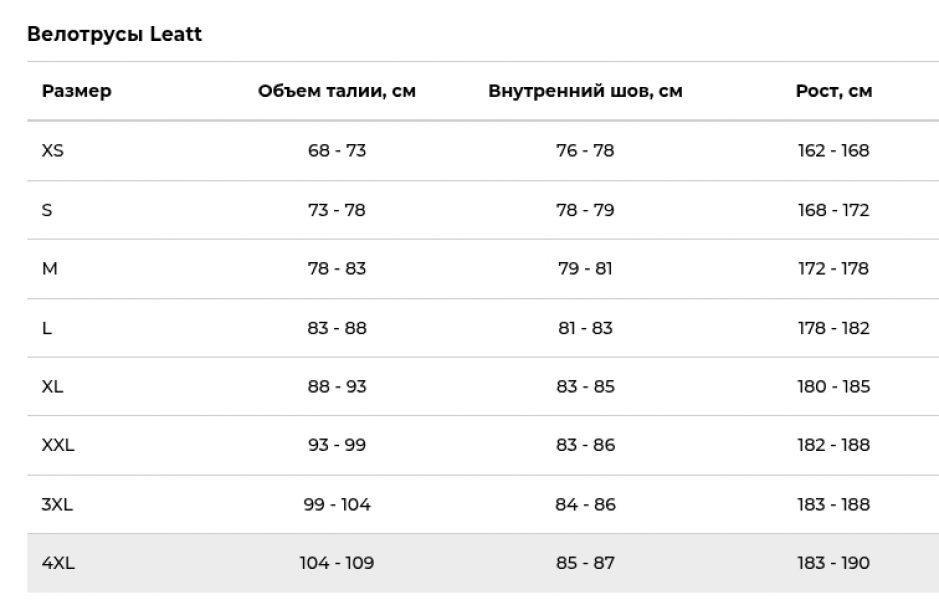Click the "Велотрусы Leatt" table heading
This screenshot has height=600, width=939.
114,34
